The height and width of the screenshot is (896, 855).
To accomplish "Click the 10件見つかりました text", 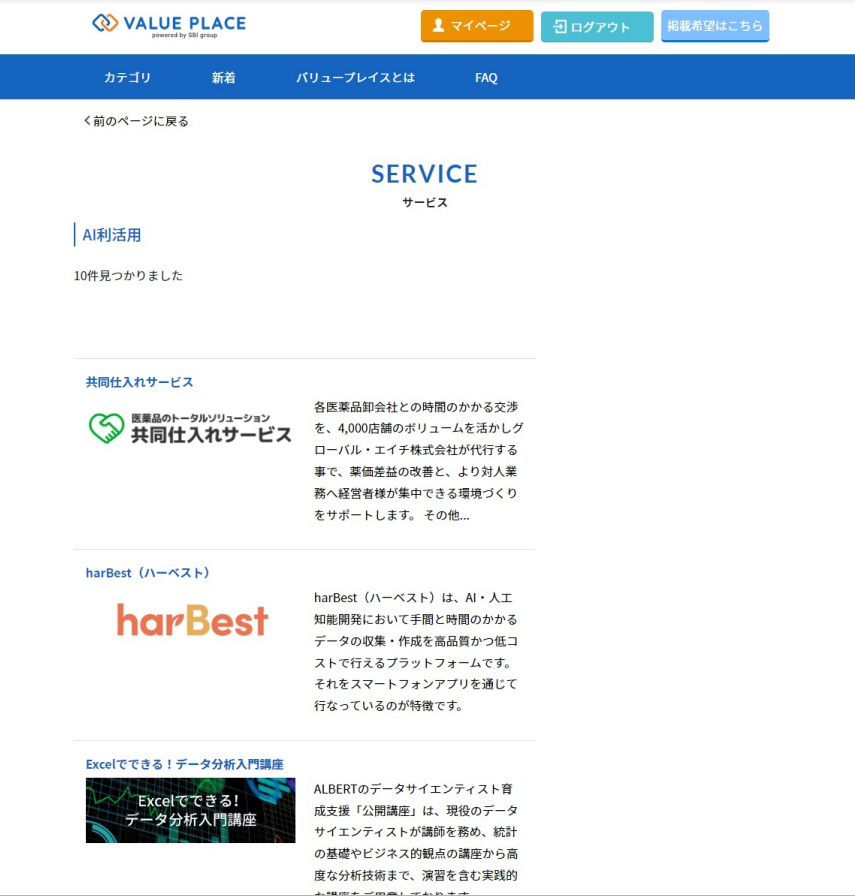I will [129, 275].
